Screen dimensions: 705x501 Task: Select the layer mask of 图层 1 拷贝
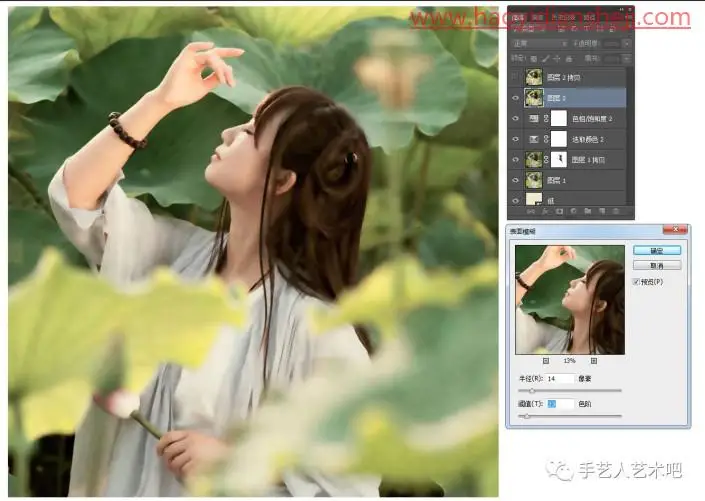(x=559, y=160)
